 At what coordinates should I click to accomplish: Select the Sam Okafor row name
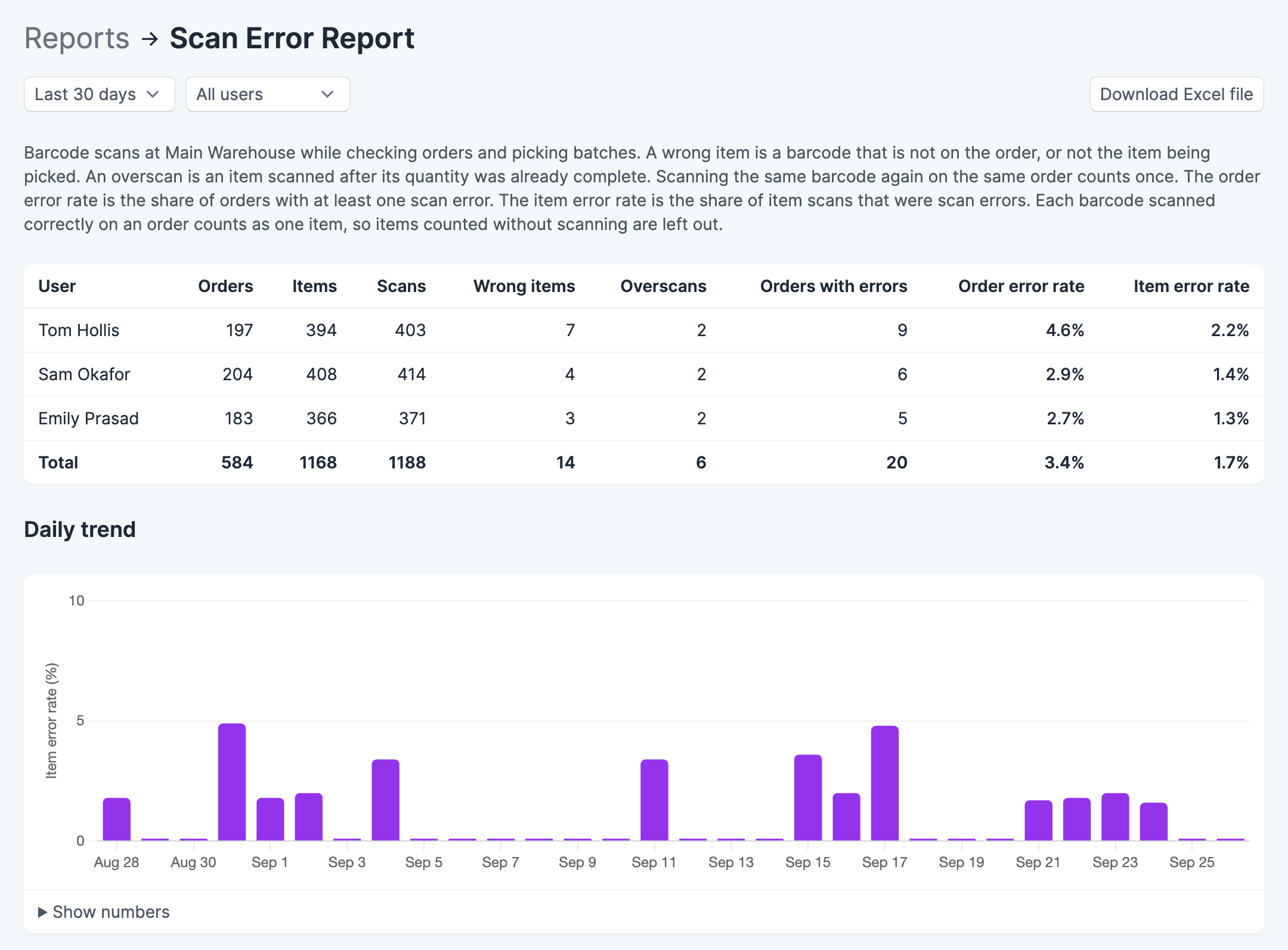pyautogui.click(x=84, y=374)
